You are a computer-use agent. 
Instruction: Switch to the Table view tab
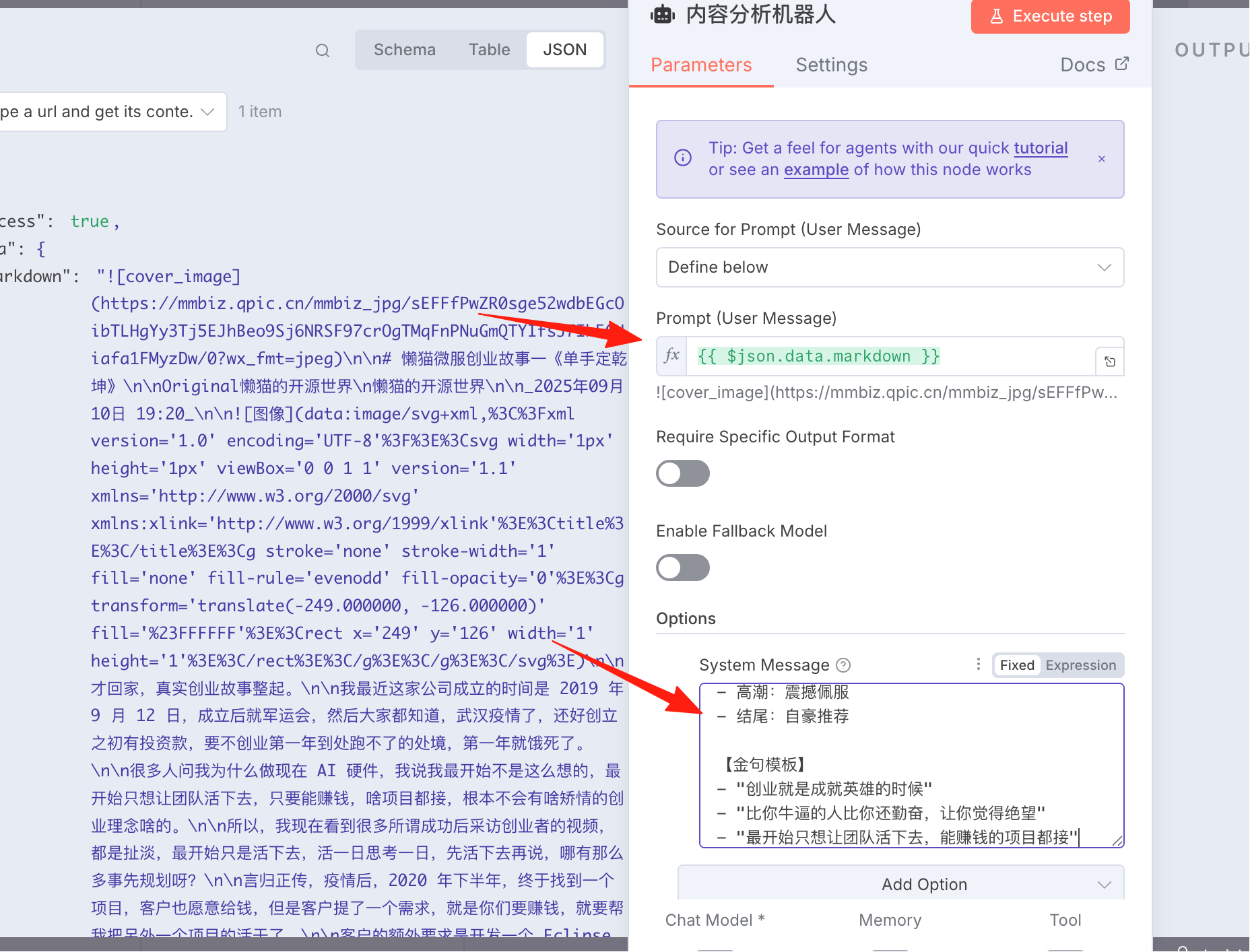click(490, 50)
